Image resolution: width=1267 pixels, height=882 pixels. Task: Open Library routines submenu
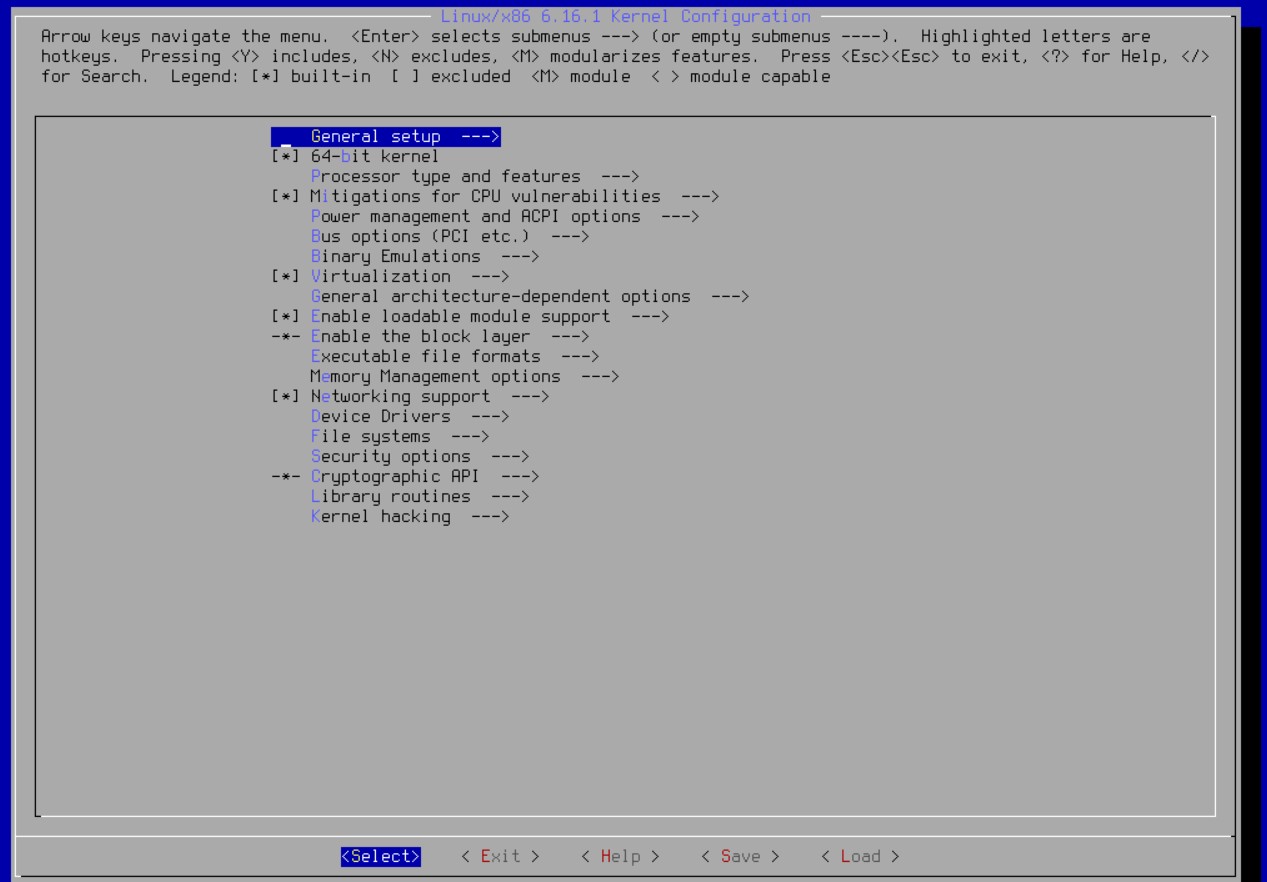pyautogui.click(x=420, y=496)
